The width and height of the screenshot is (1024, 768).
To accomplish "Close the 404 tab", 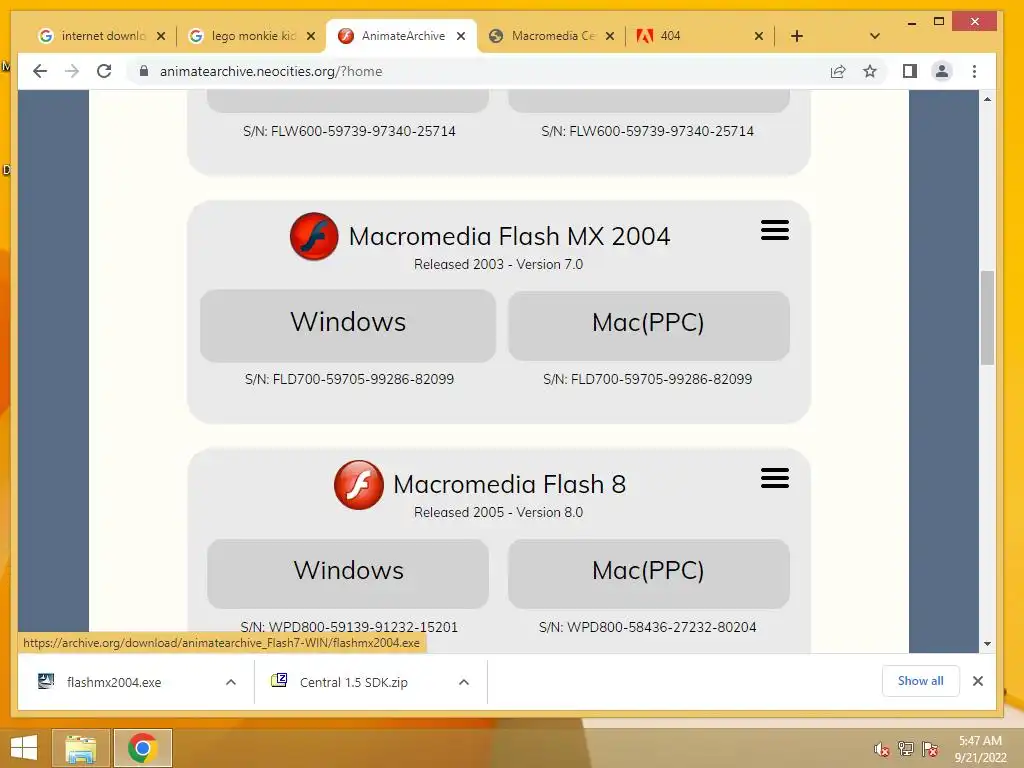I will [x=759, y=36].
